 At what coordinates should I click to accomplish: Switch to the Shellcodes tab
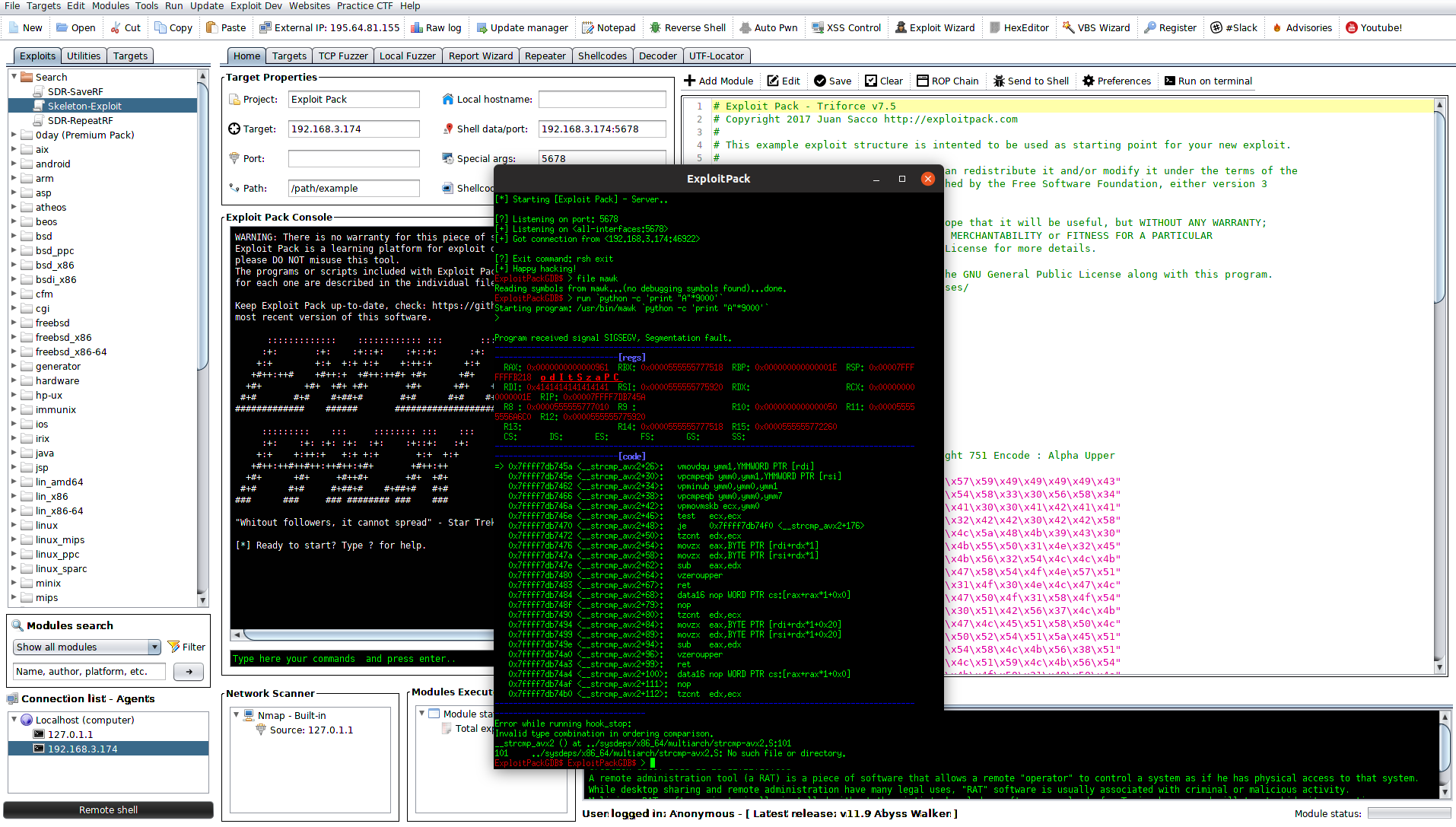[x=602, y=56]
